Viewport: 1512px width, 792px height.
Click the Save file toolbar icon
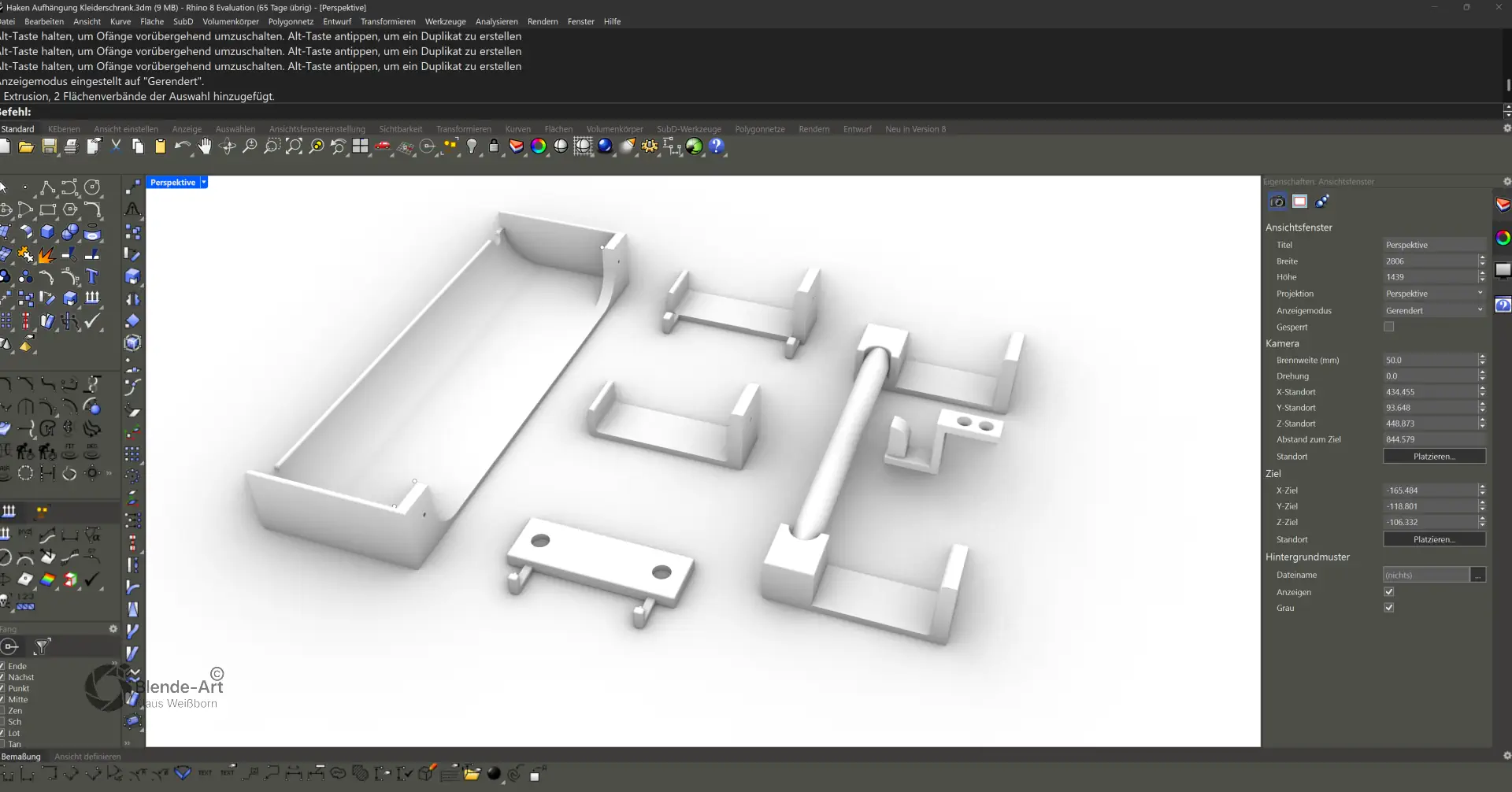(x=49, y=146)
